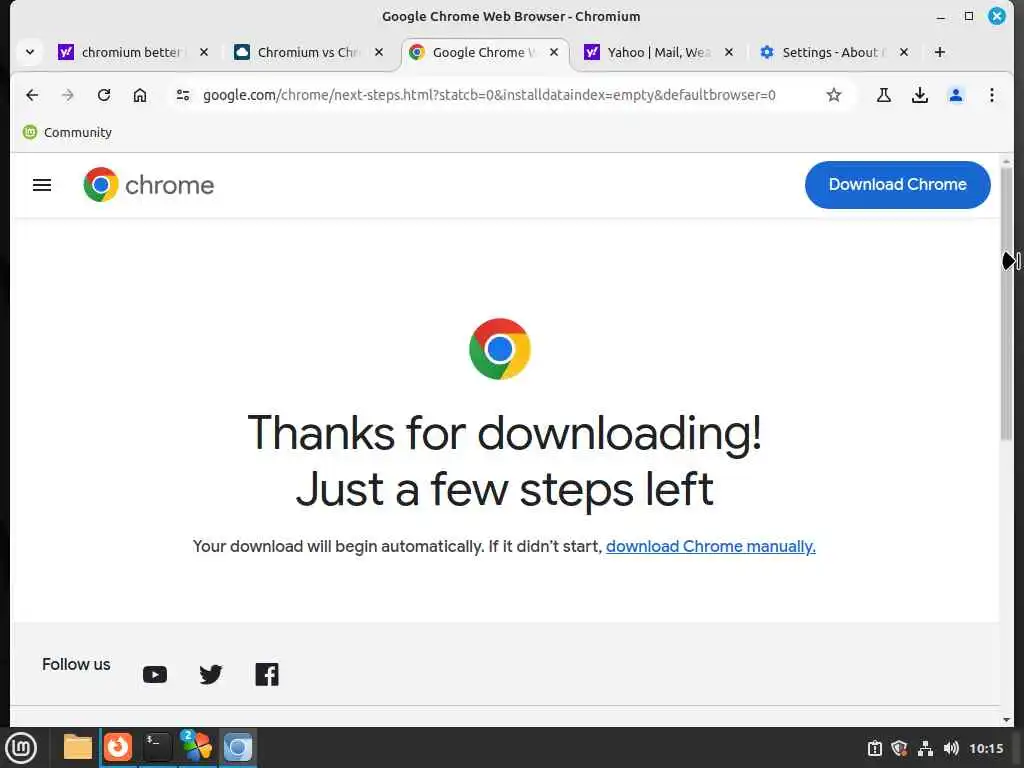Close the chromium better tab

[204, 52]
